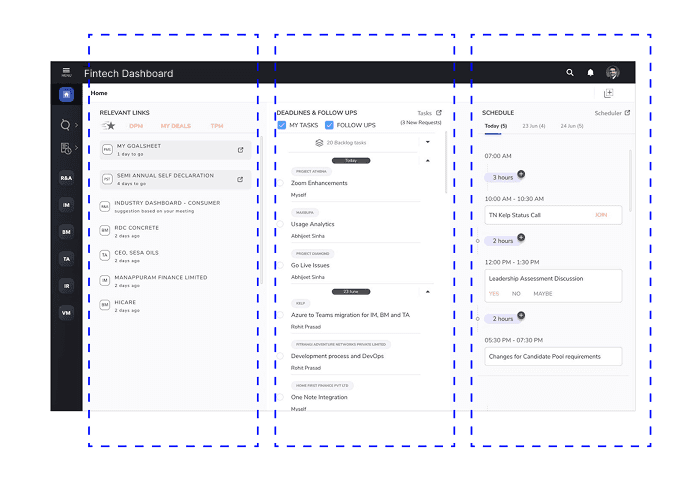This screenshot has height=479, width=691.
Task: Collapse the 23 June task group
Action: [x=427, y=292]
